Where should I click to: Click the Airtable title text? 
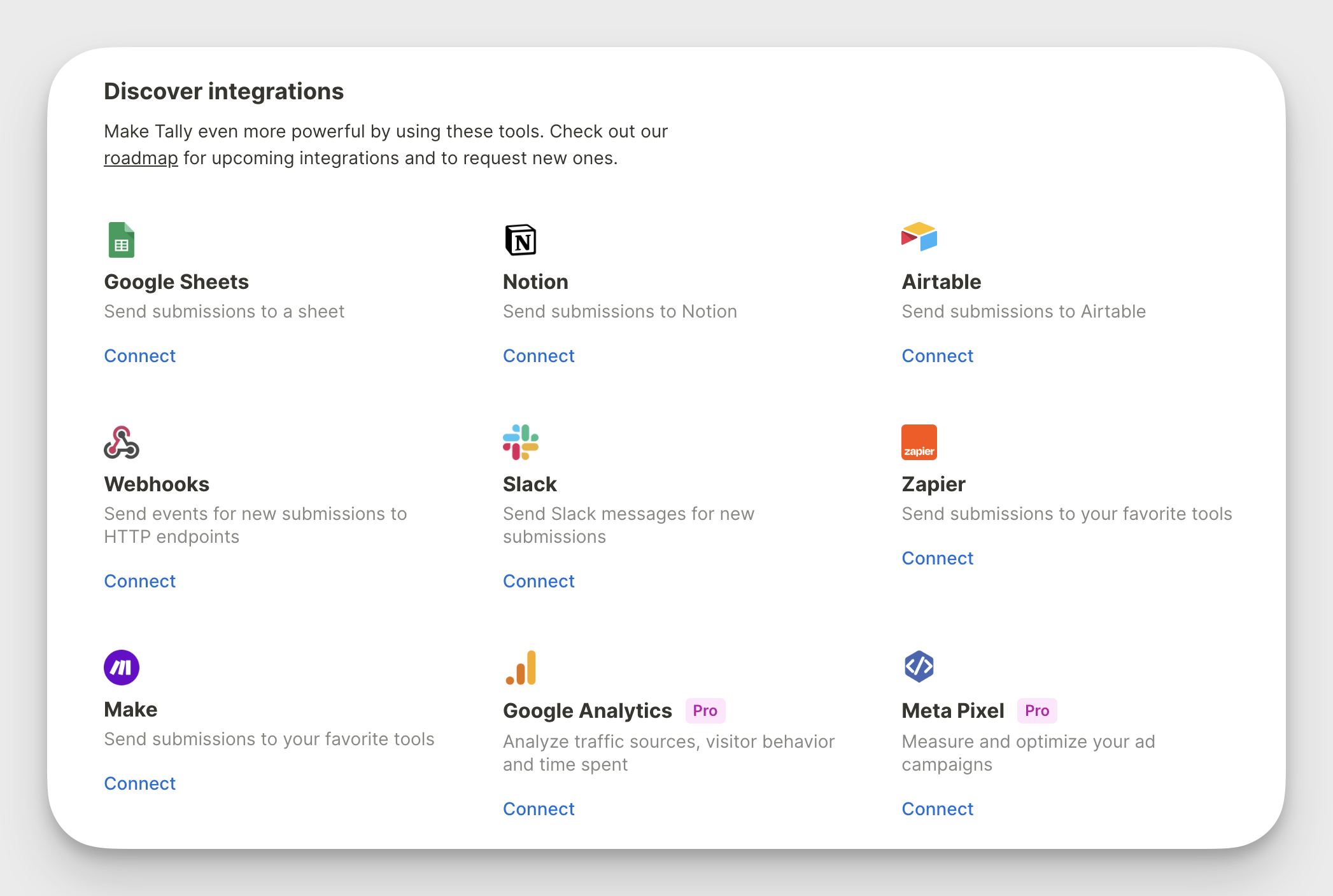tap(942, 282)
